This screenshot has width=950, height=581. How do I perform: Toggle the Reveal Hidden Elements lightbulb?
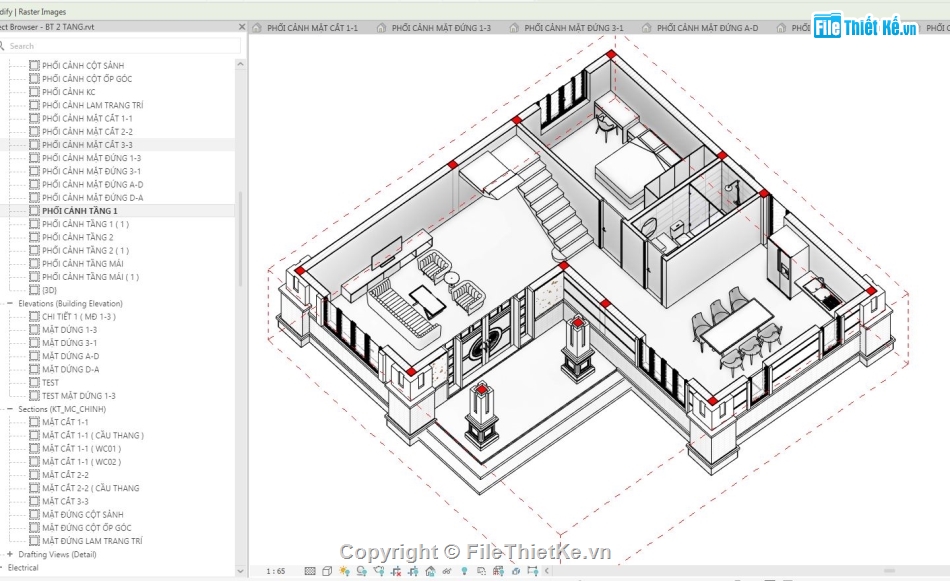pos(464,571)
